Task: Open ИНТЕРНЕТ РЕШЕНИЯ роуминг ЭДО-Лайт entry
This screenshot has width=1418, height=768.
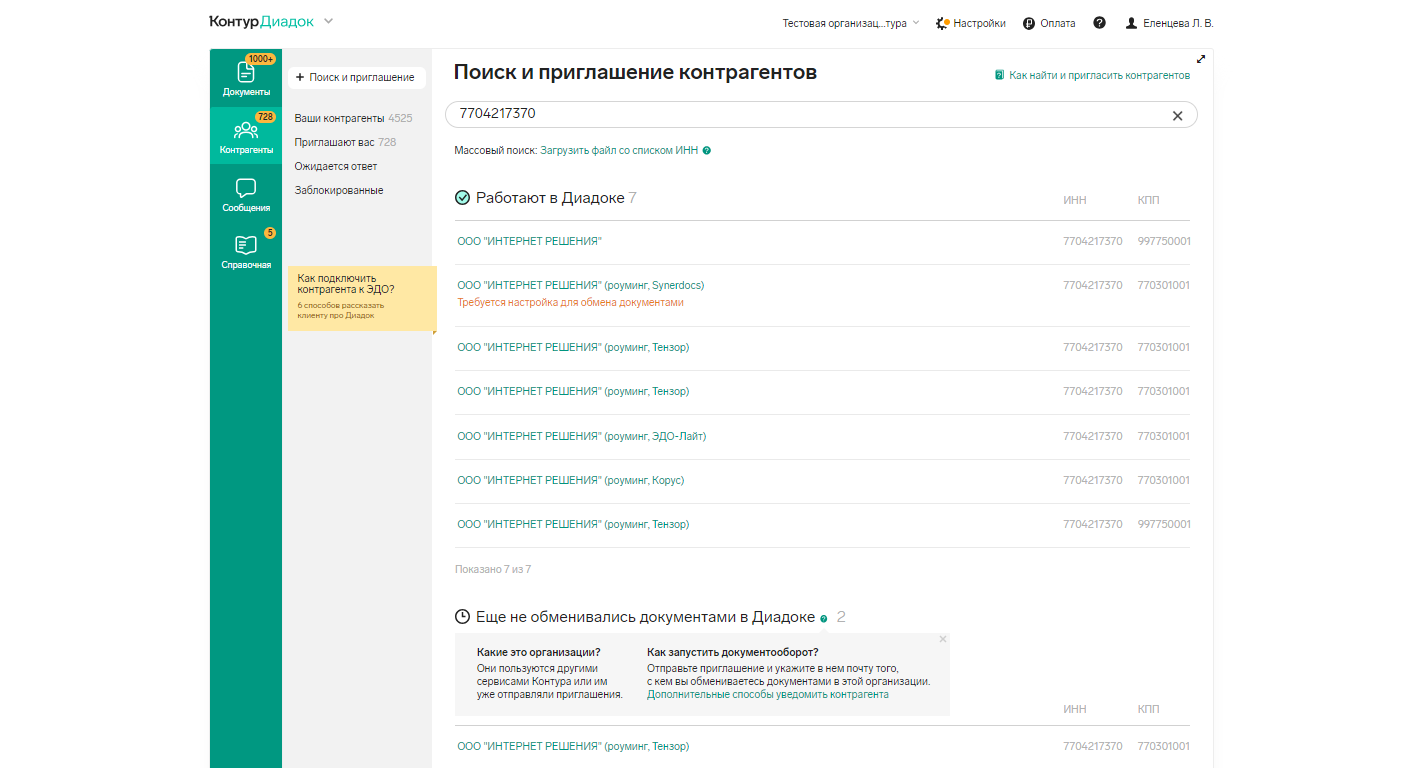Action: coord(581,436)
